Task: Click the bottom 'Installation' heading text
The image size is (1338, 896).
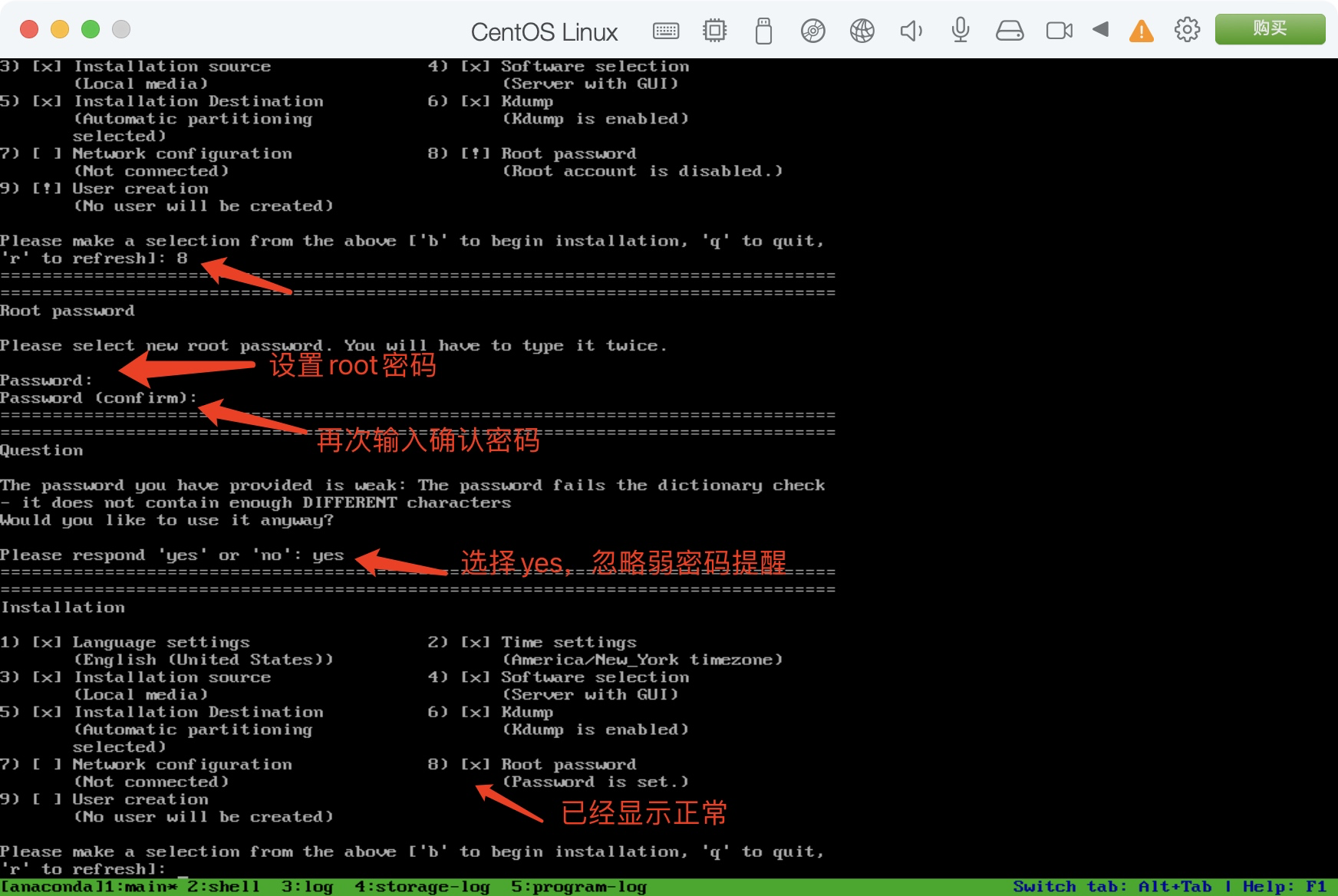Action: [62, 608]
